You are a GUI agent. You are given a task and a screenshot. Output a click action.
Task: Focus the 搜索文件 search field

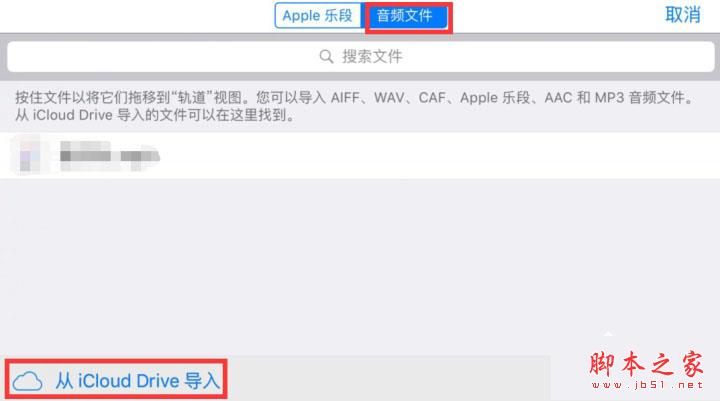point(360,57)
